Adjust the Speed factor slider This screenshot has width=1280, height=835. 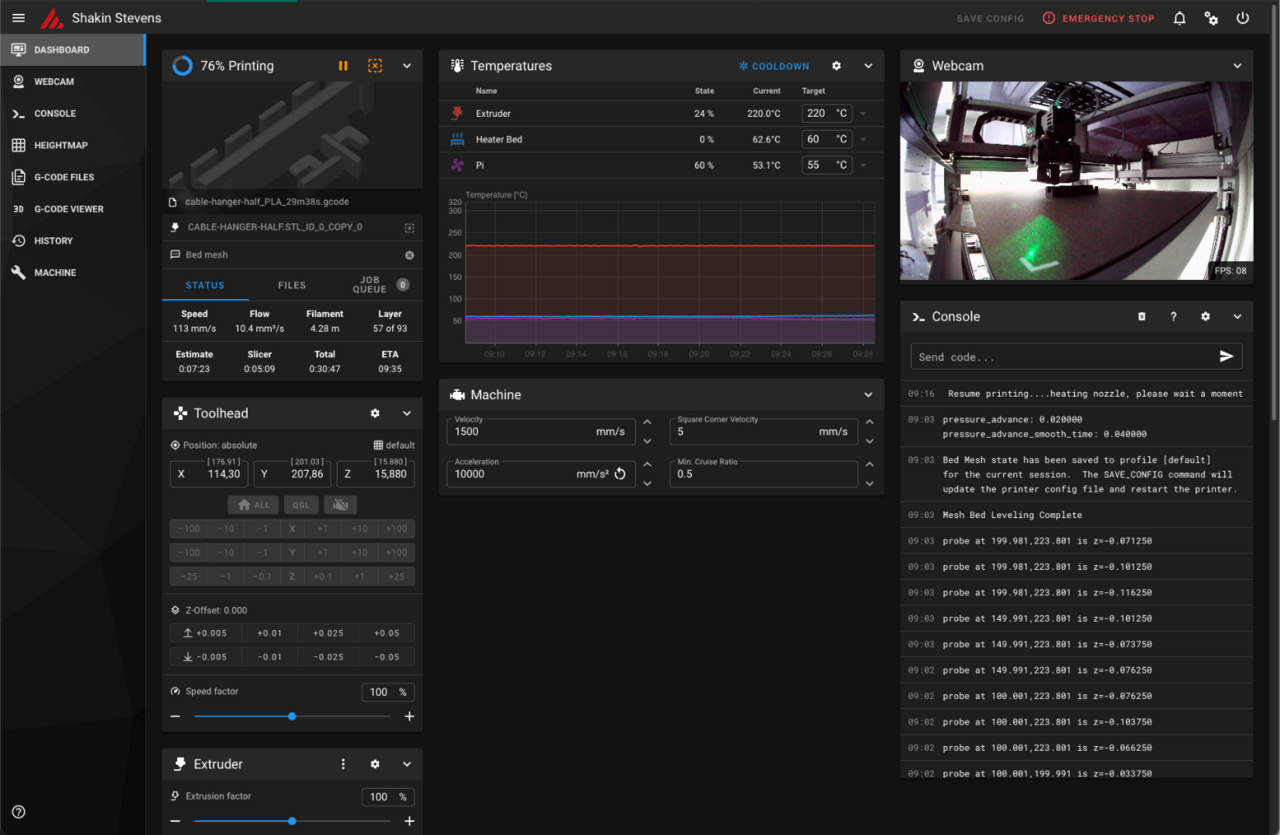pos(292,716)
